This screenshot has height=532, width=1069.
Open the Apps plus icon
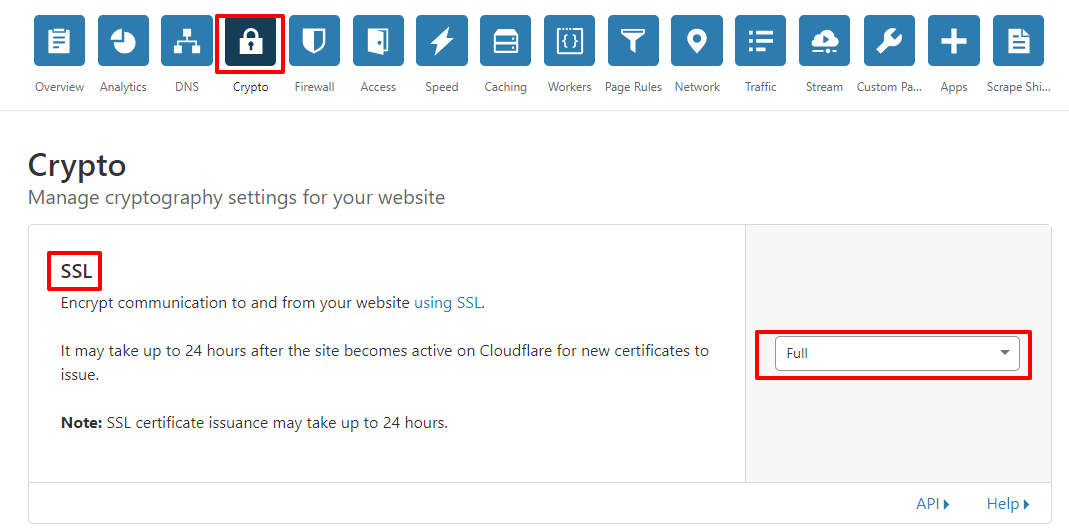point(954,40)
